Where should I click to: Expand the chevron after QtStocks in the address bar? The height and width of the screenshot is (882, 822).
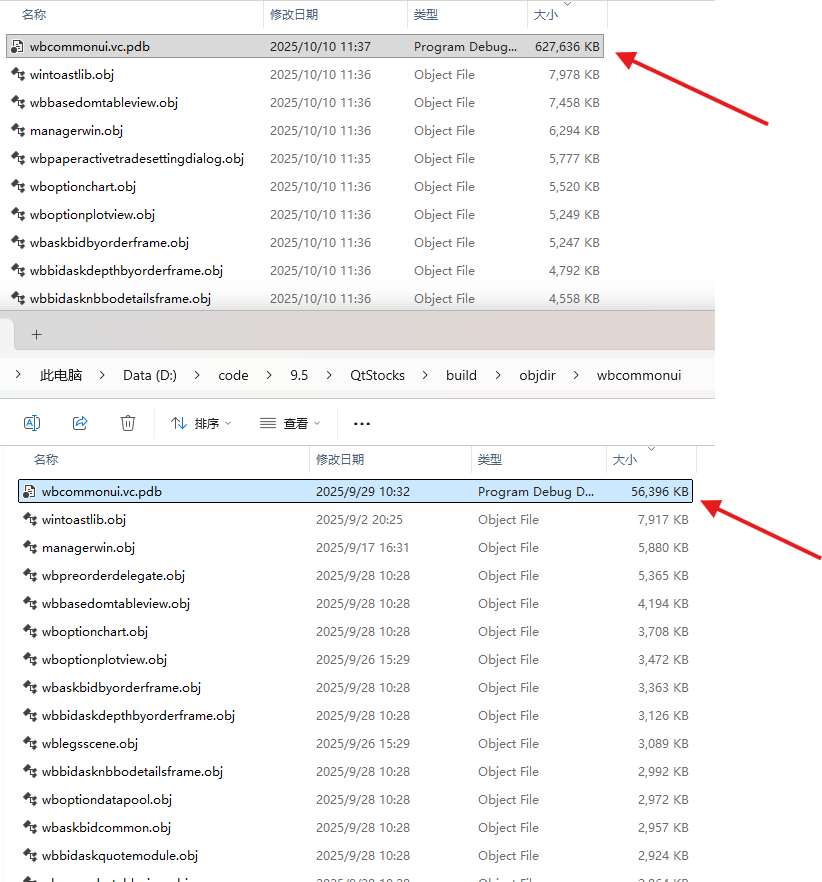425,375
